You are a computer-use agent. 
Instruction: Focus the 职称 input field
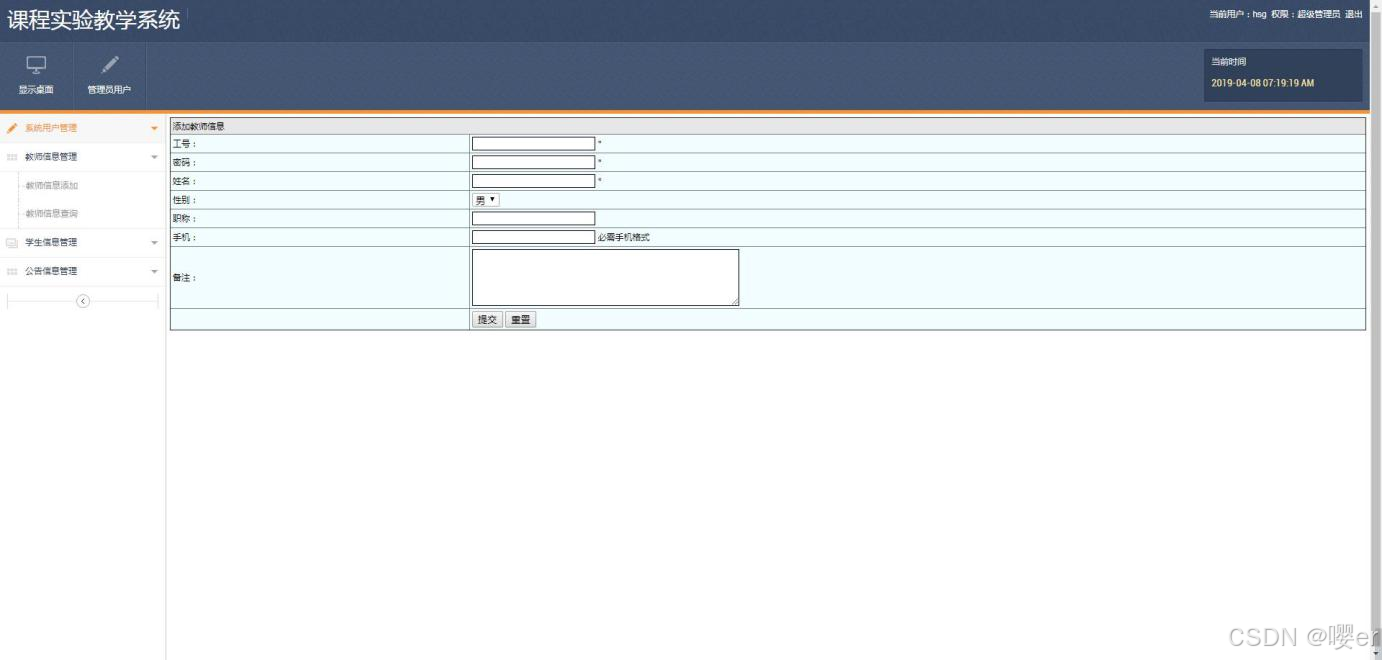(x=533, y=218)
